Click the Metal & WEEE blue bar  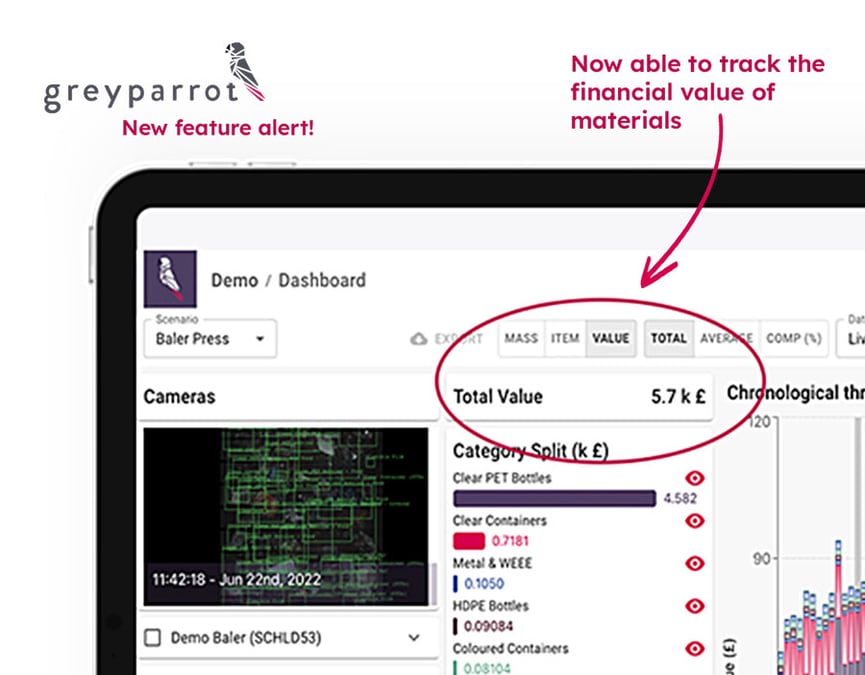click(x=455, y=583)
